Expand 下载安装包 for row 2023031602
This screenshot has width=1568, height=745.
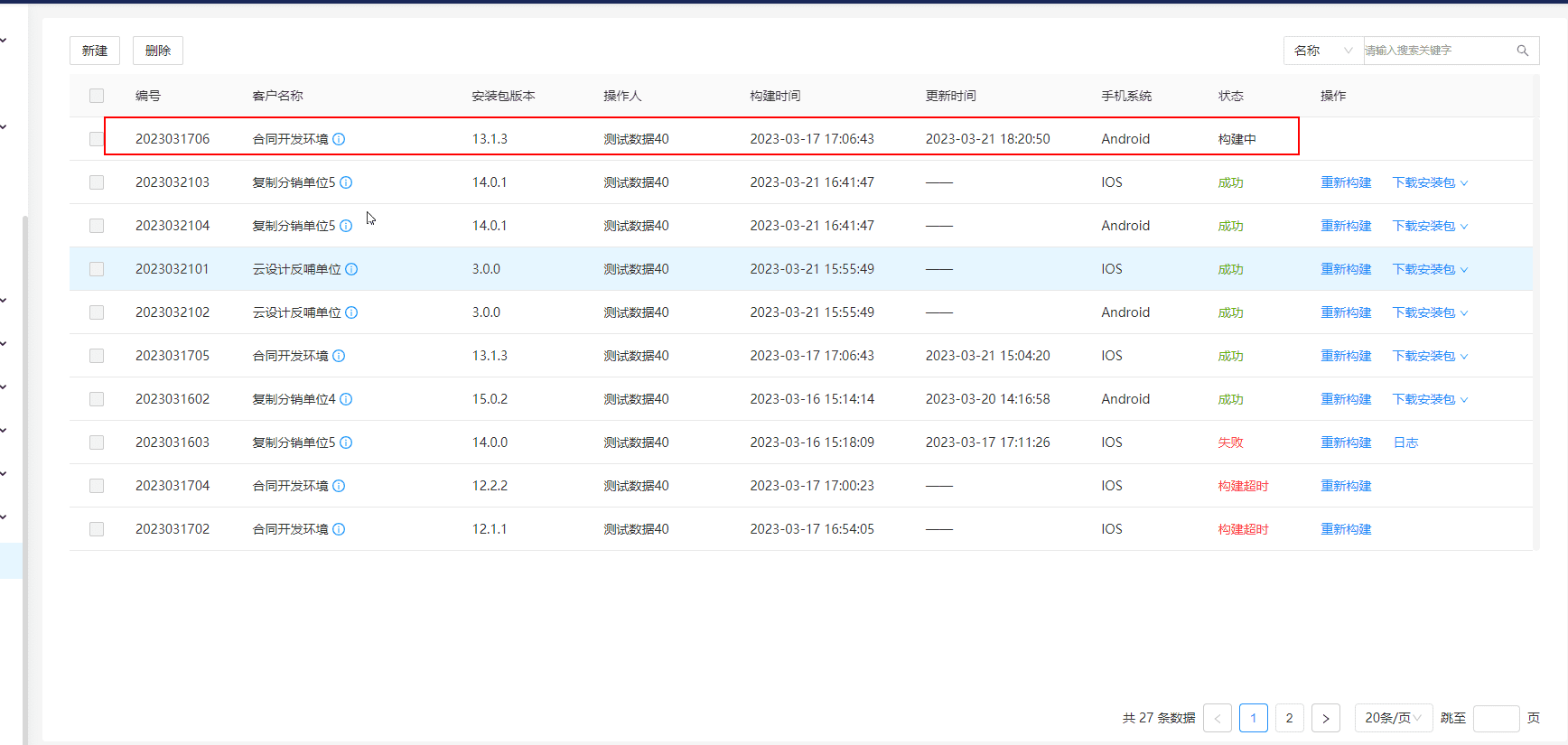1430,399
